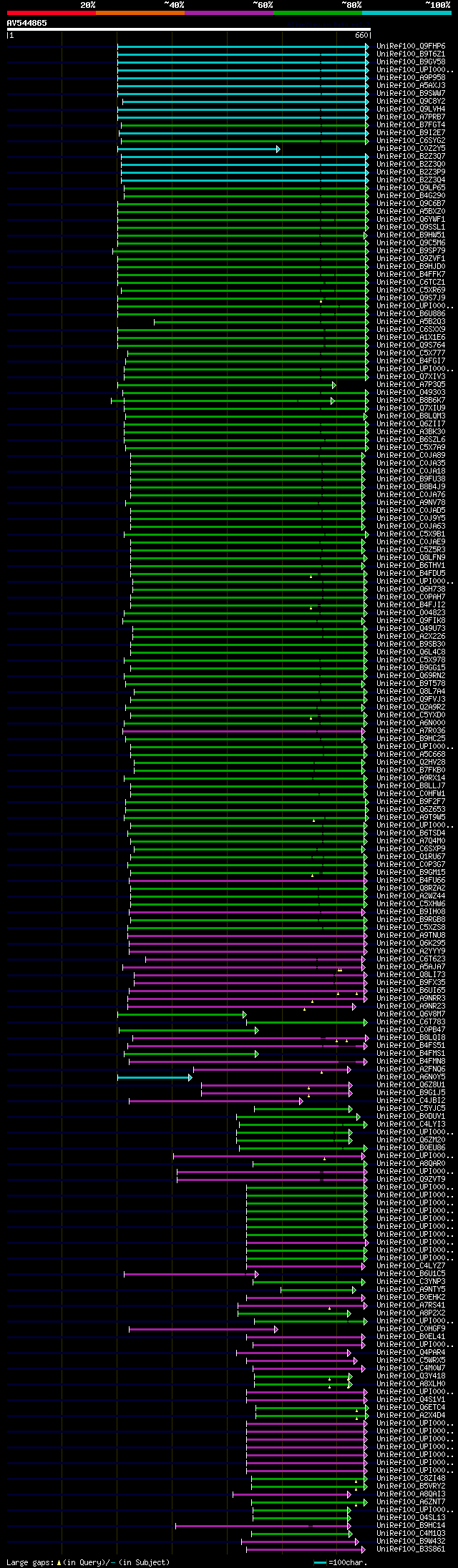Click UniRef100_B9HW51 label
The width and height of the screenshot is (458, 1568).
click(411, 235)
